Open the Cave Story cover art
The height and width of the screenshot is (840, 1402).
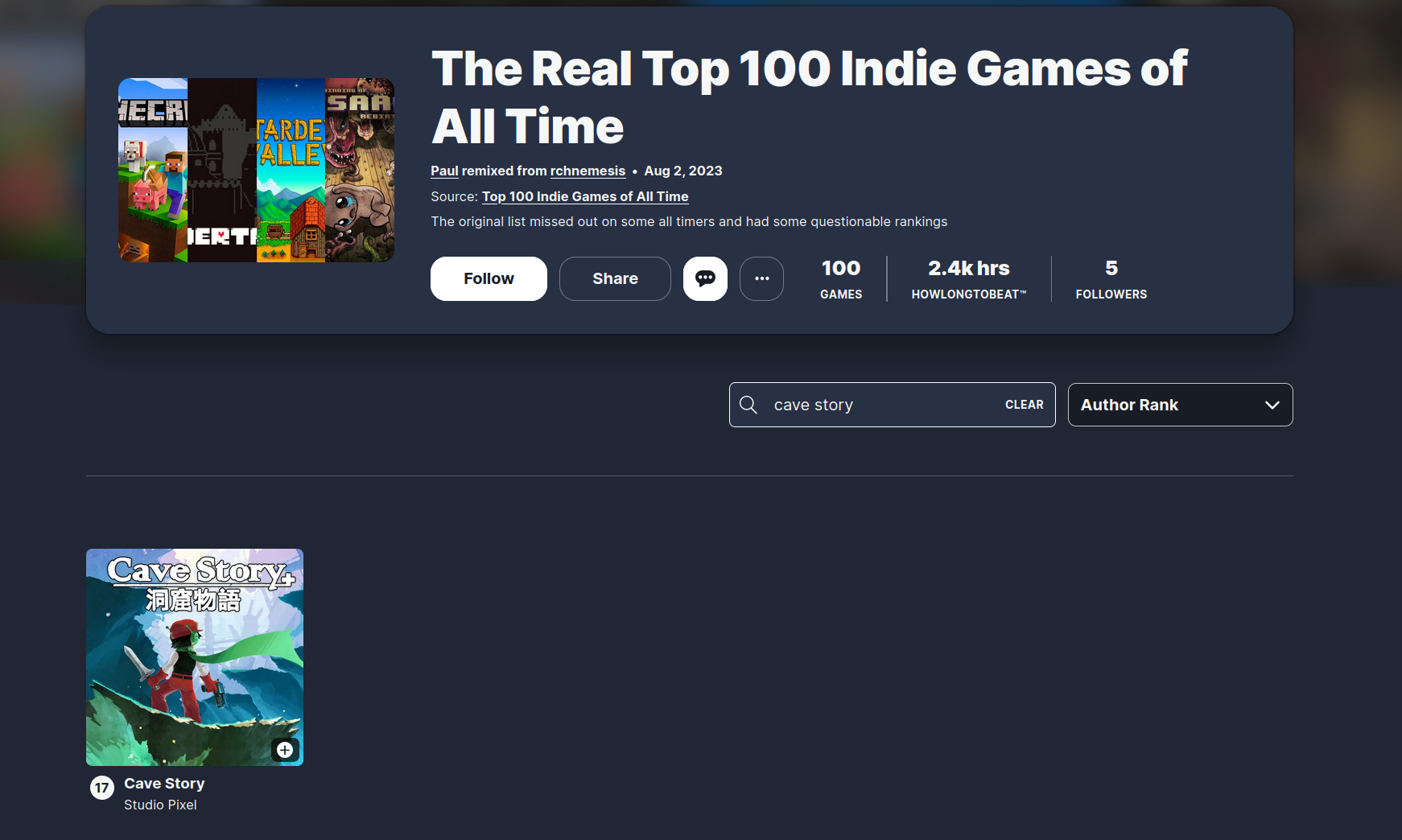(x=195, y=657)
